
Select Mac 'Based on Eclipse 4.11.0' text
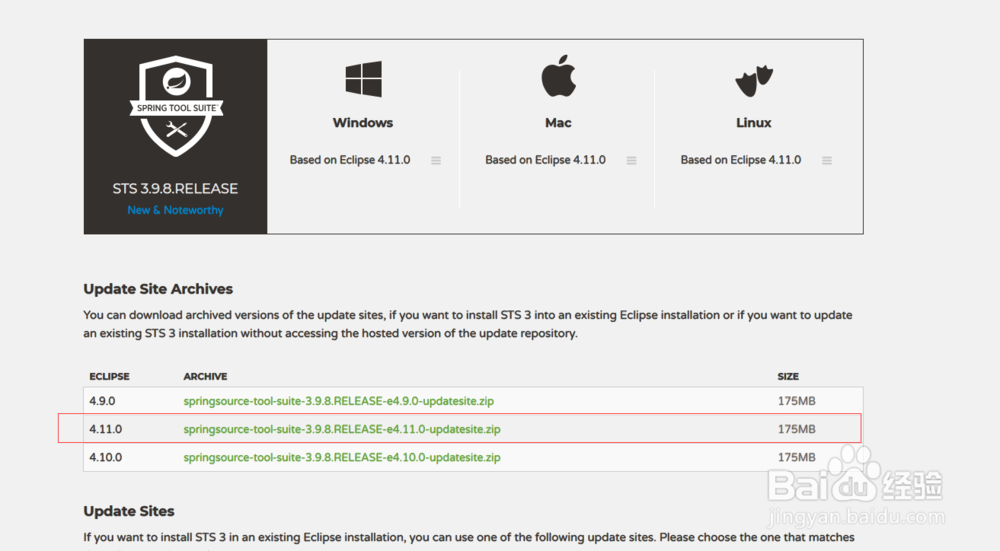point(545,160)
